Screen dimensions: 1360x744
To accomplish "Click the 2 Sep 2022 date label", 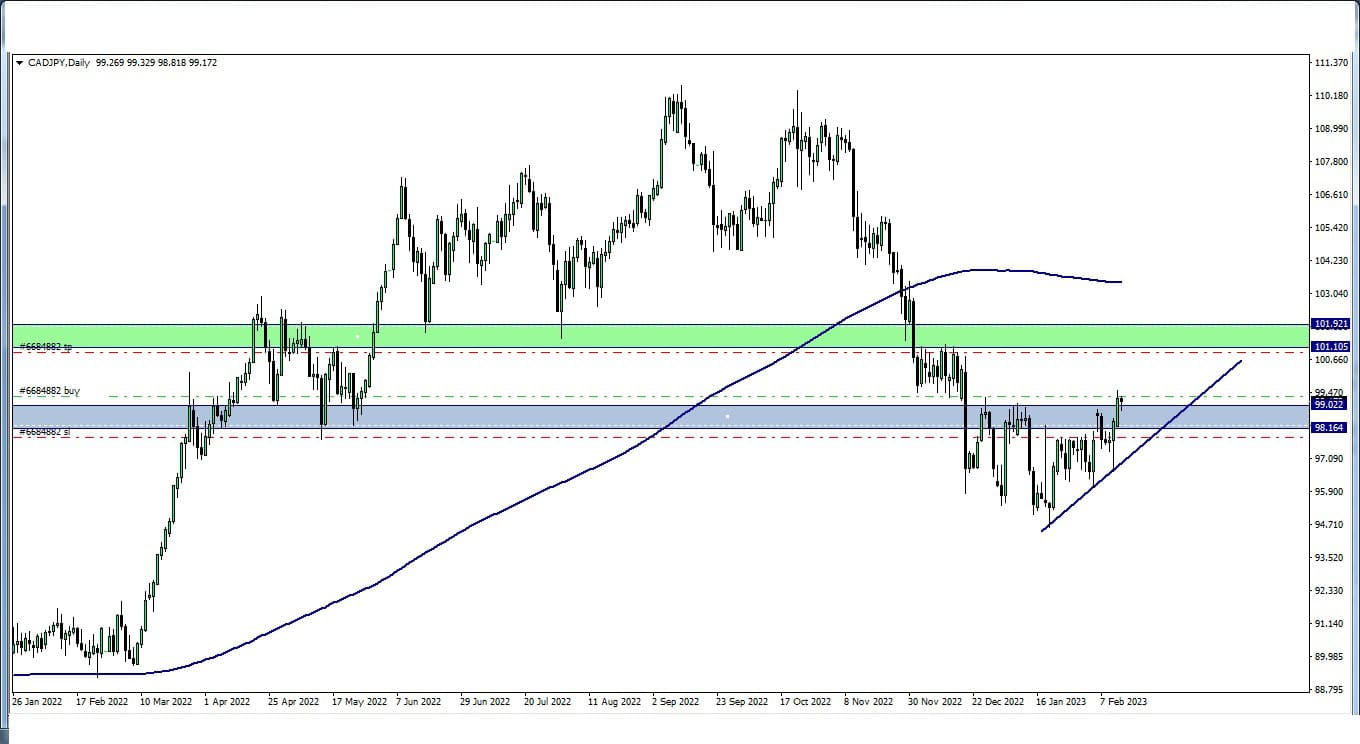I will coord(676,702).
